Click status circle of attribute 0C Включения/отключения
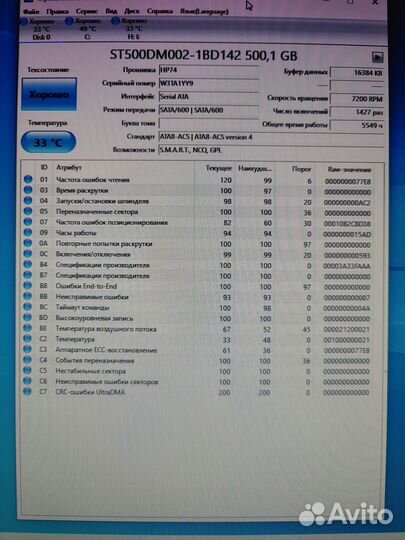This screenshot has height=540, width=405. pyautogui.click(x=28, y=253)
